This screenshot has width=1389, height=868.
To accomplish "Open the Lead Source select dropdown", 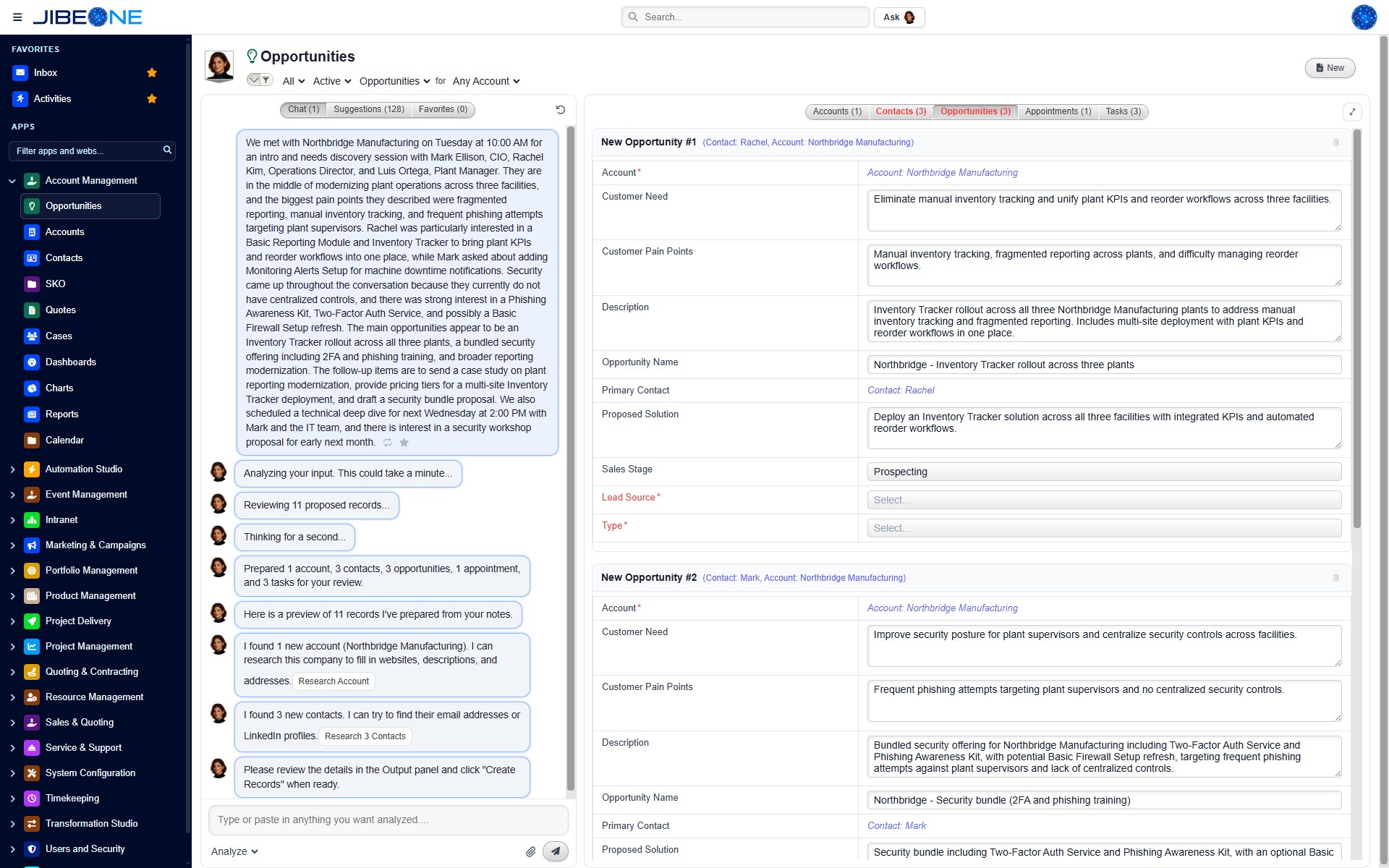I will click(x=1104, y=500).
